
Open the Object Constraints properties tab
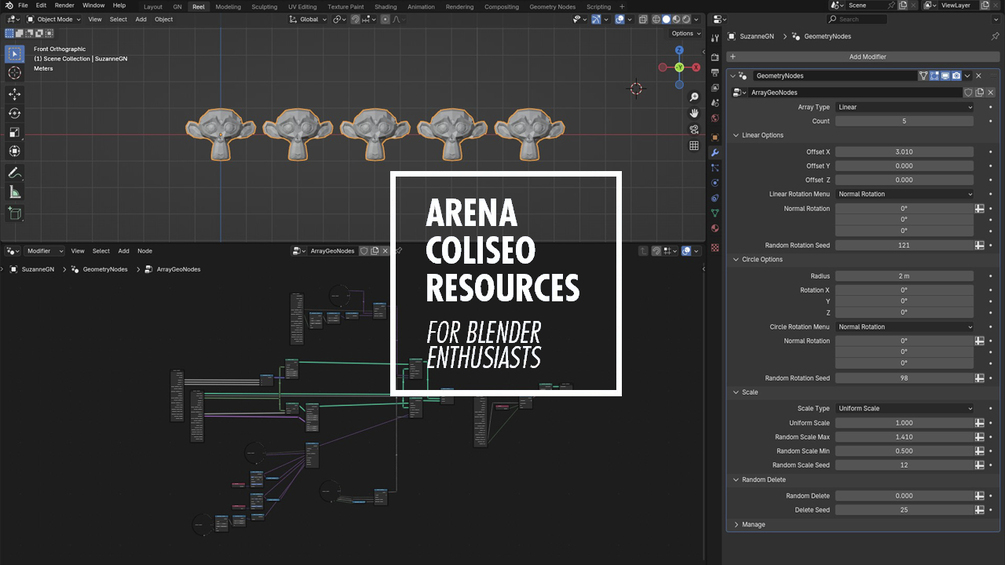tap(715, 198)
